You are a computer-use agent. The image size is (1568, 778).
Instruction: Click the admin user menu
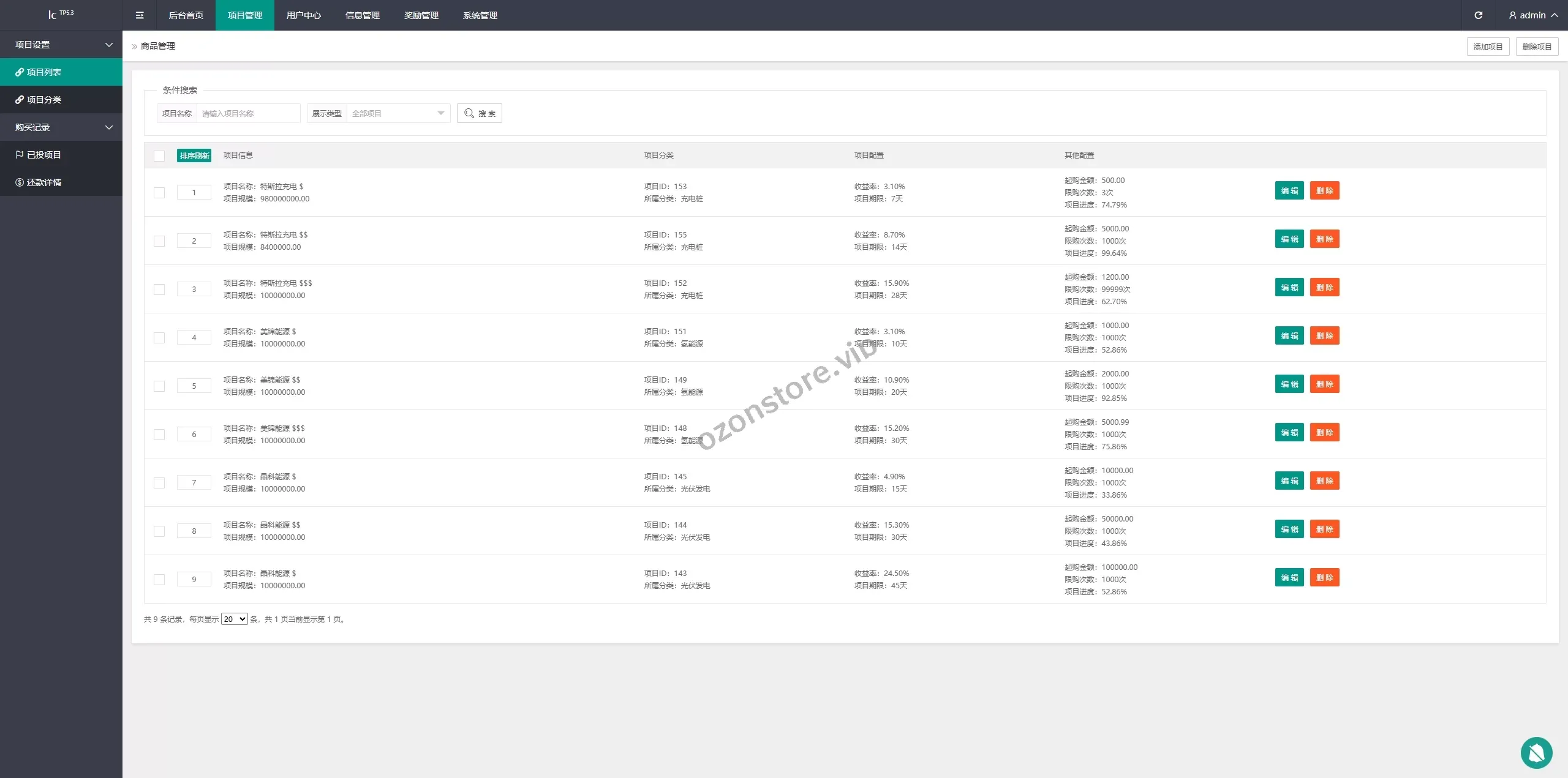click(1533, 15)
